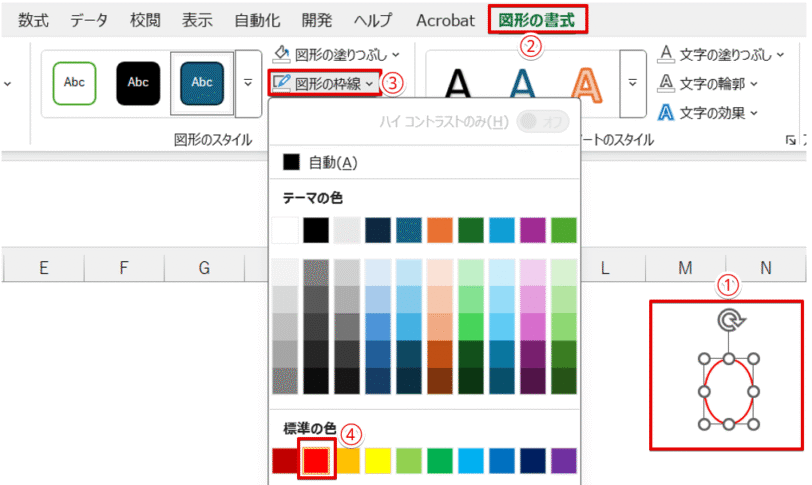Open the データ ribbon tab

(x=89, y=20)
